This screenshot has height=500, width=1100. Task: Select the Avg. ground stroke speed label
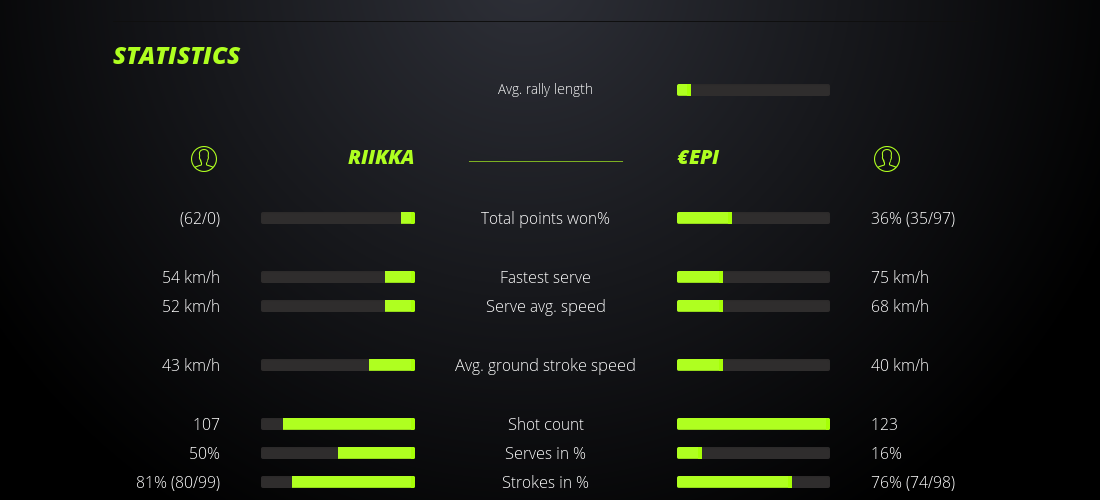pyautogui.click(x=545, y=365)
